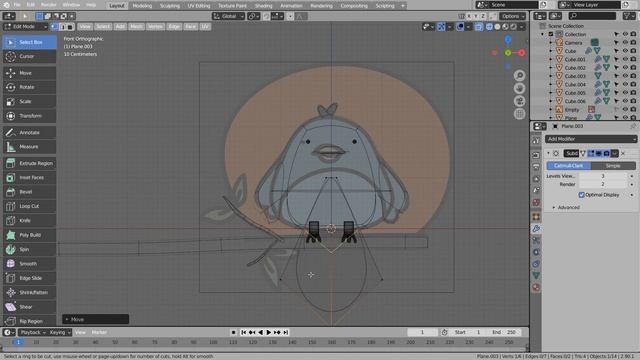The width and height of the screenshot is (640, 360).
Task: Collapse the Subdivision modifier panel
Action: (548, 153)
